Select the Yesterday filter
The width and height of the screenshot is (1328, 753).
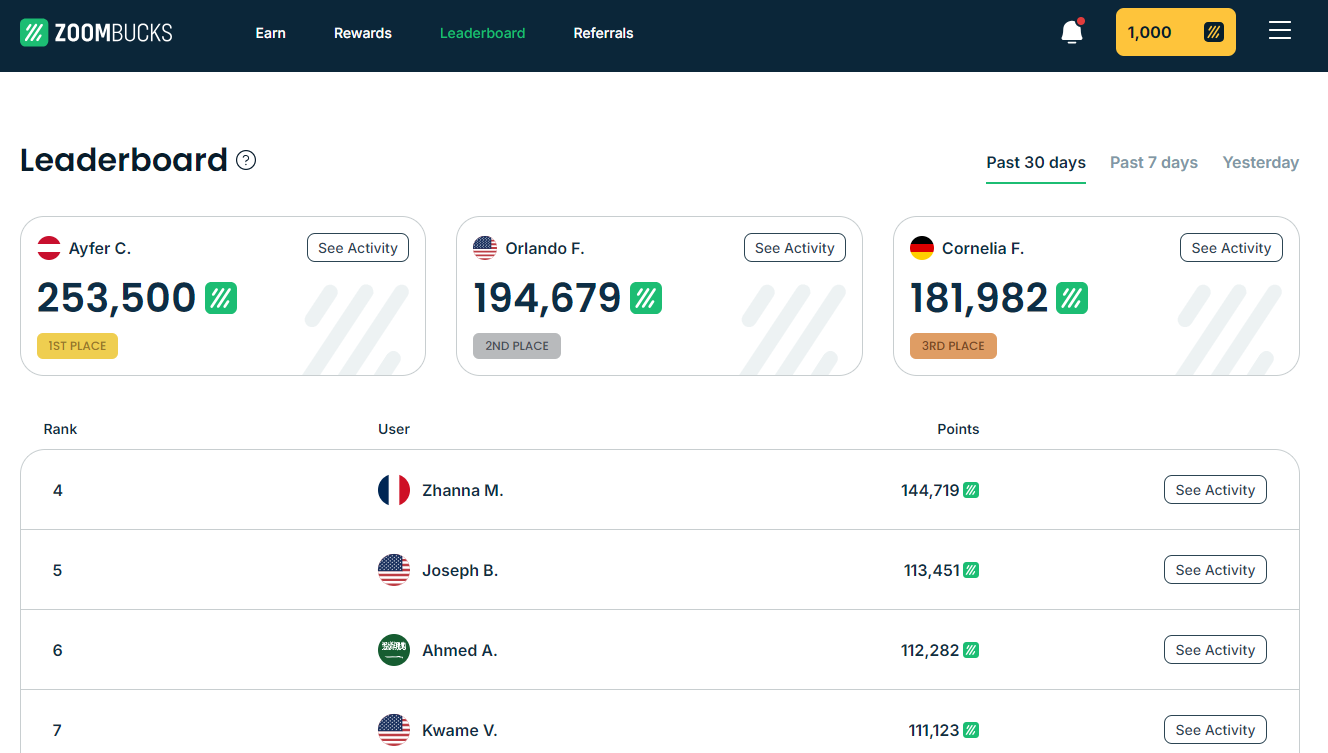click(1261, 162)
